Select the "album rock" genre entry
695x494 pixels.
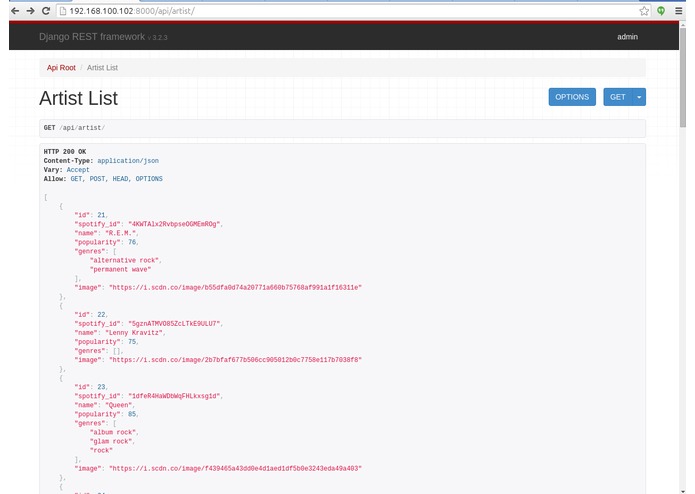113,432
